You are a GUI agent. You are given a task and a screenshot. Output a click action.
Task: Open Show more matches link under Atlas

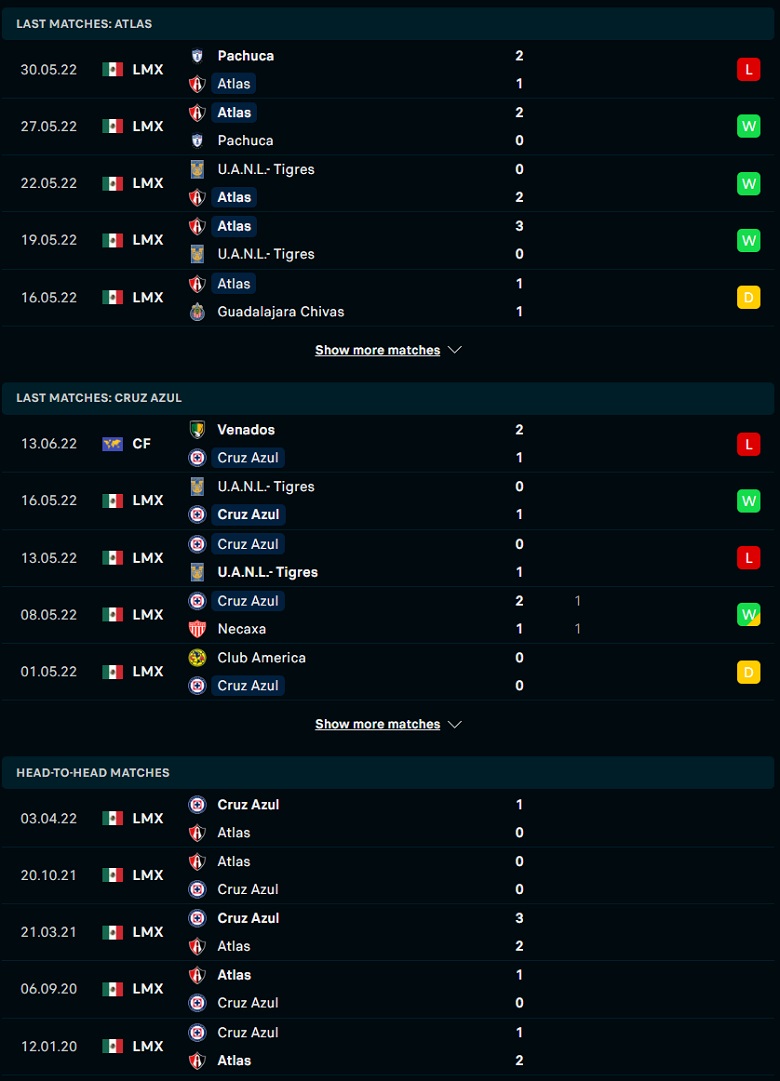377,350
